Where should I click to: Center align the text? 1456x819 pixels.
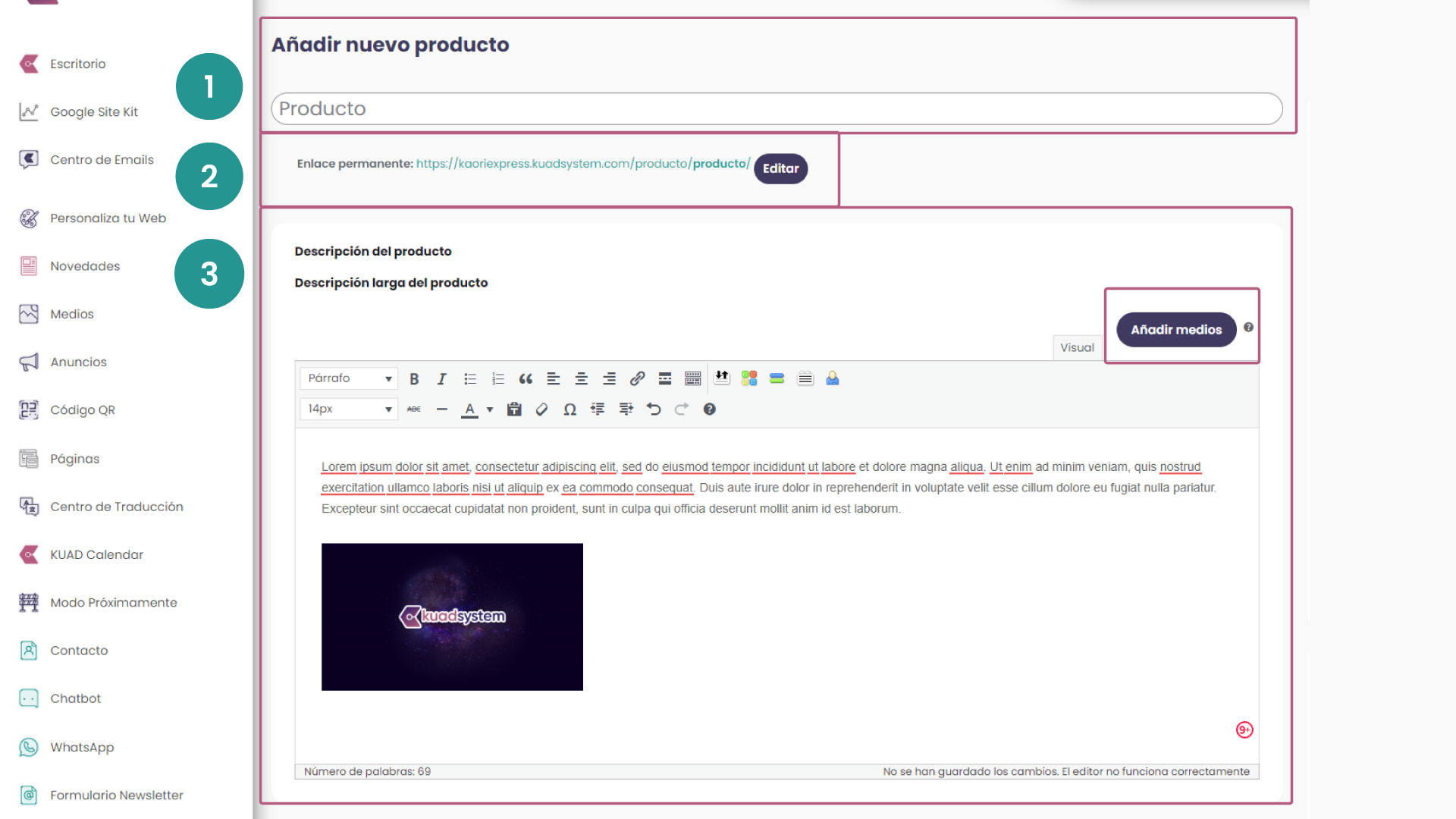pos(582,378)
